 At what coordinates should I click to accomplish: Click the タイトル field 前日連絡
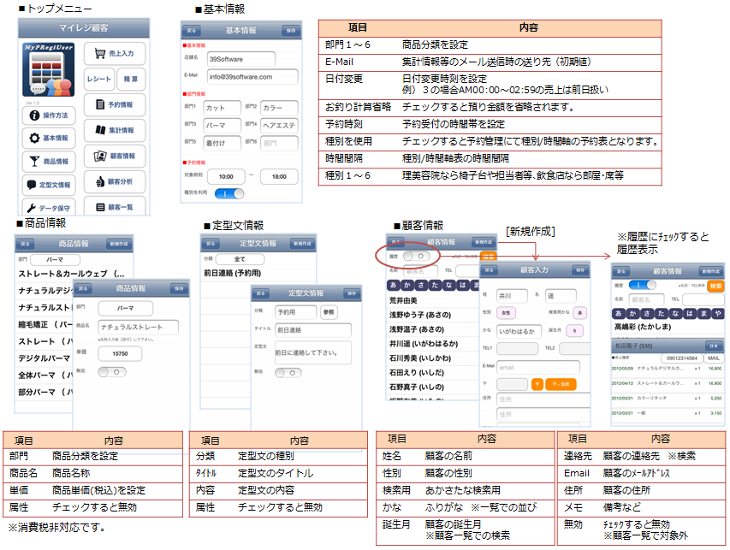point(313,330)
